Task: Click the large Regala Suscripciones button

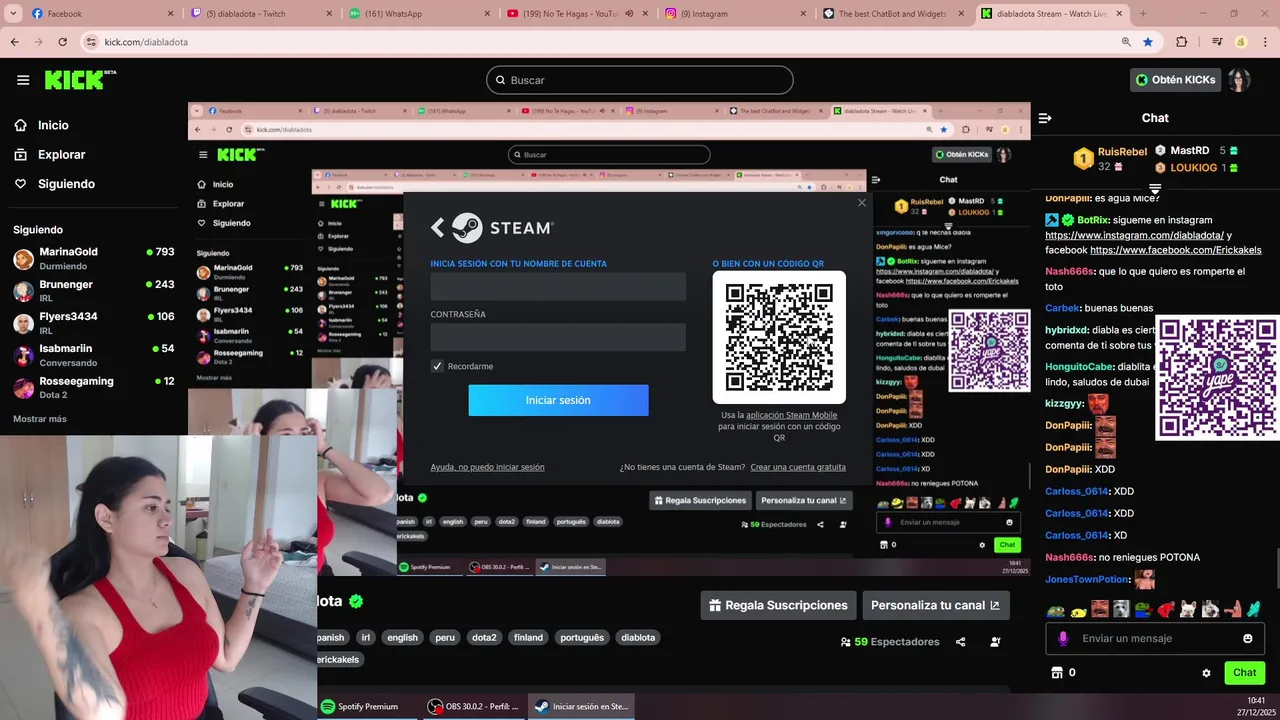Action: click(777, 605)
